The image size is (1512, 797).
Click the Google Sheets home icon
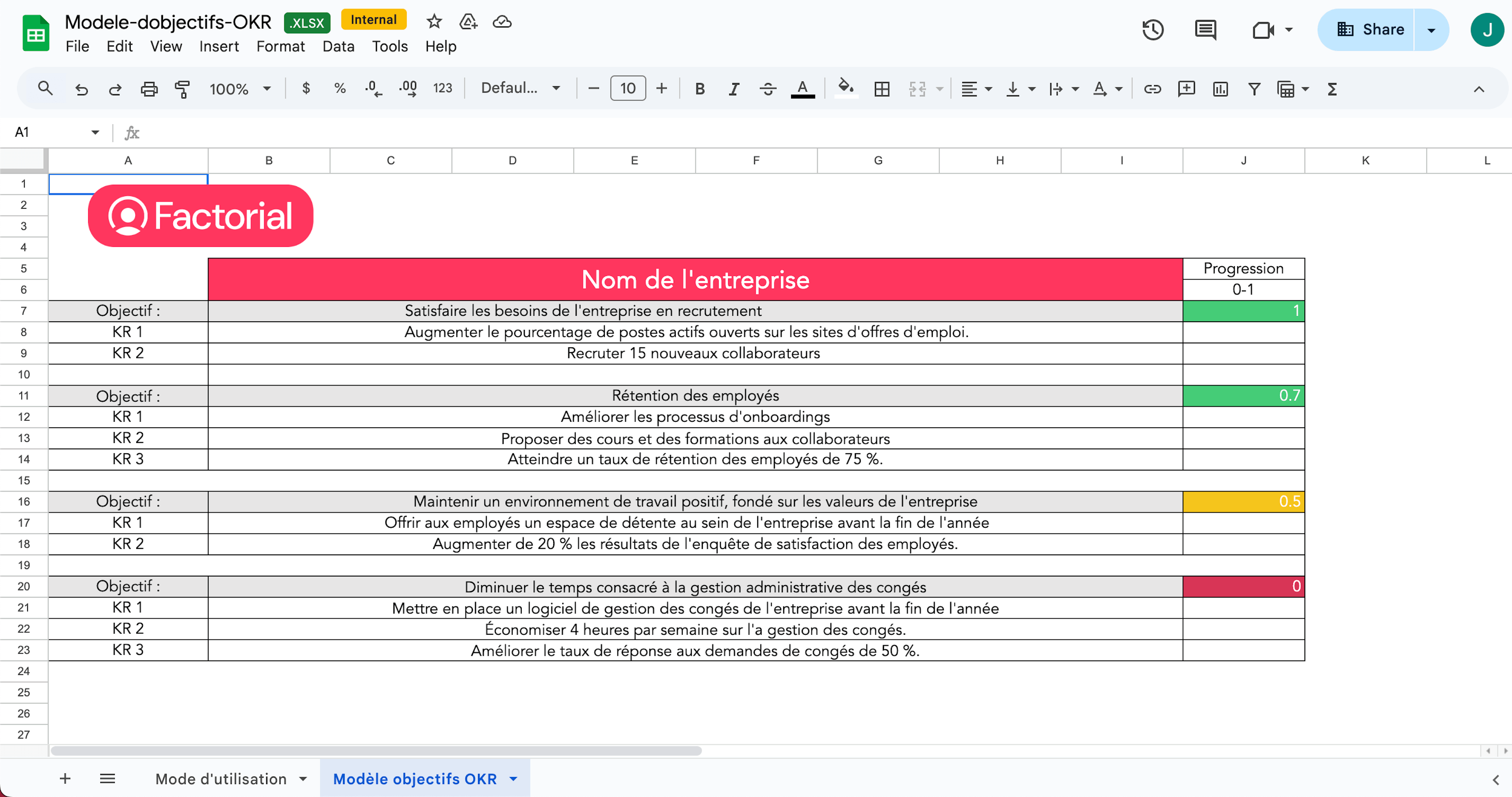pos(36,33)
